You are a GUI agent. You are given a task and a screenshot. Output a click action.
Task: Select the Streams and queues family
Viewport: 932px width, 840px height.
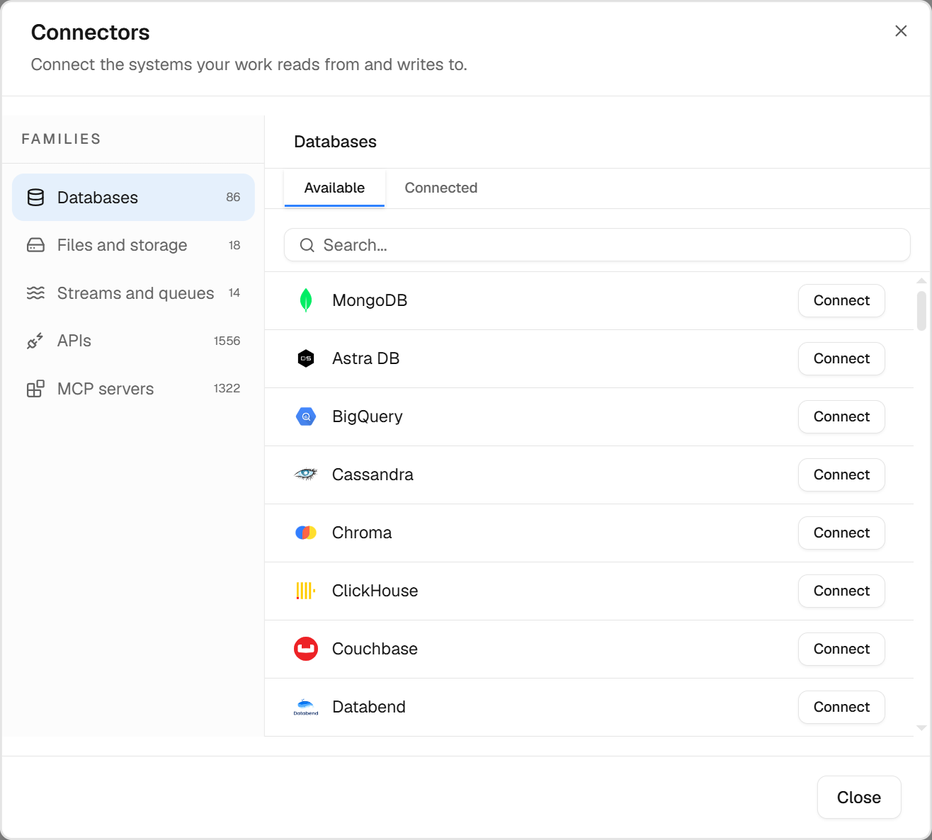pyautogui.click(x=133, y=293)
